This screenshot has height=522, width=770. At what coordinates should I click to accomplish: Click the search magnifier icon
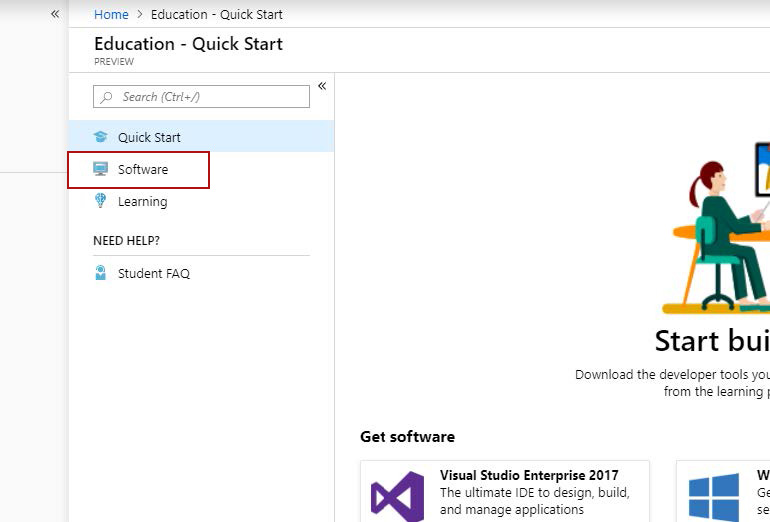click(x=106, y=97)
